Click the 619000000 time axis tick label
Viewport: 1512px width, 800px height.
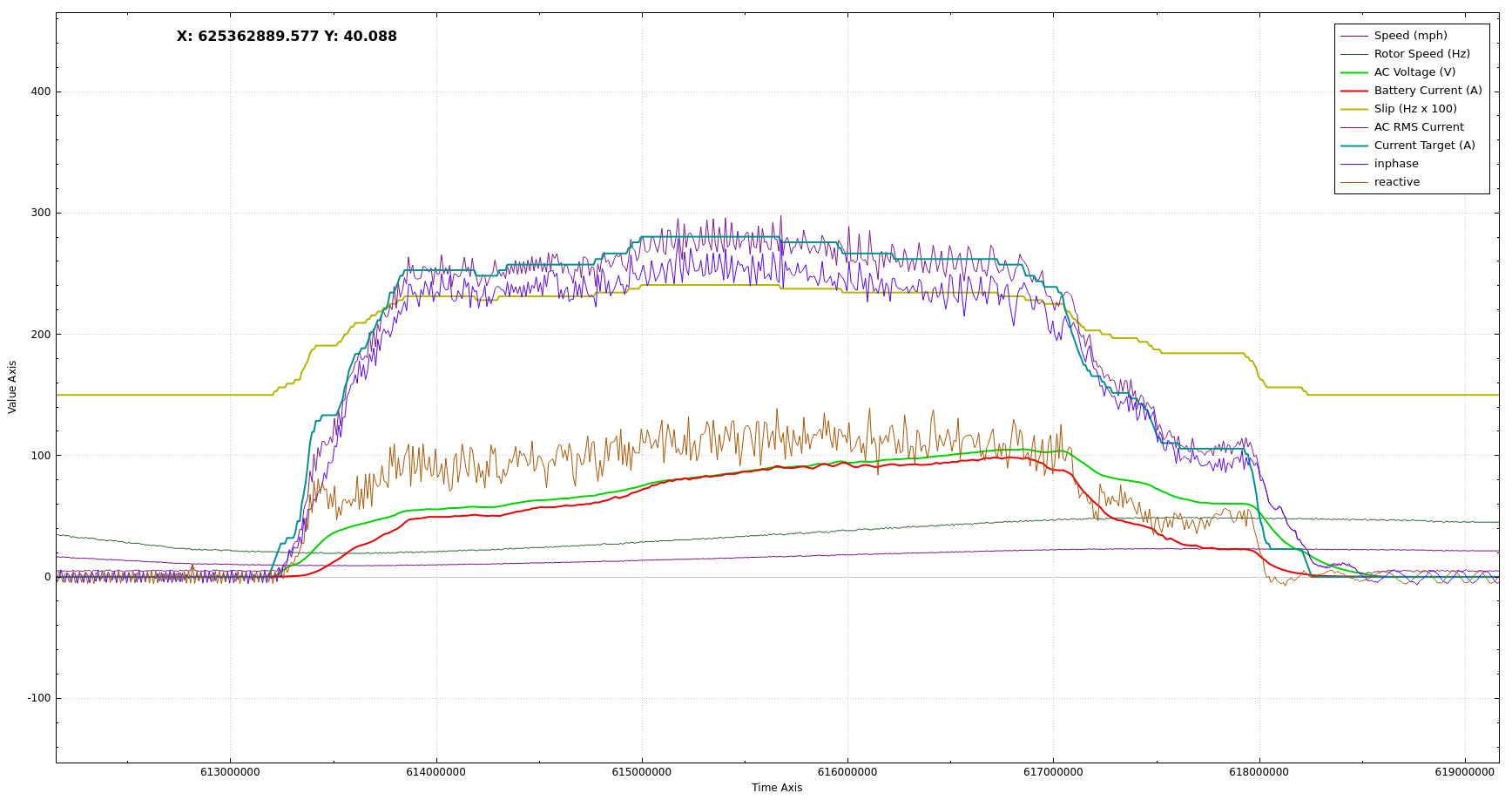point(1464,772)
